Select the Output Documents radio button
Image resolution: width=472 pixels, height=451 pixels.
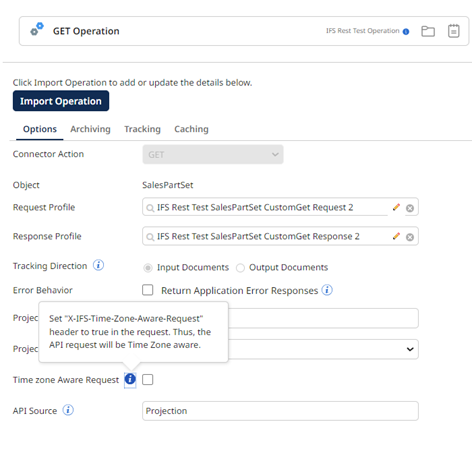pos(240,268)
